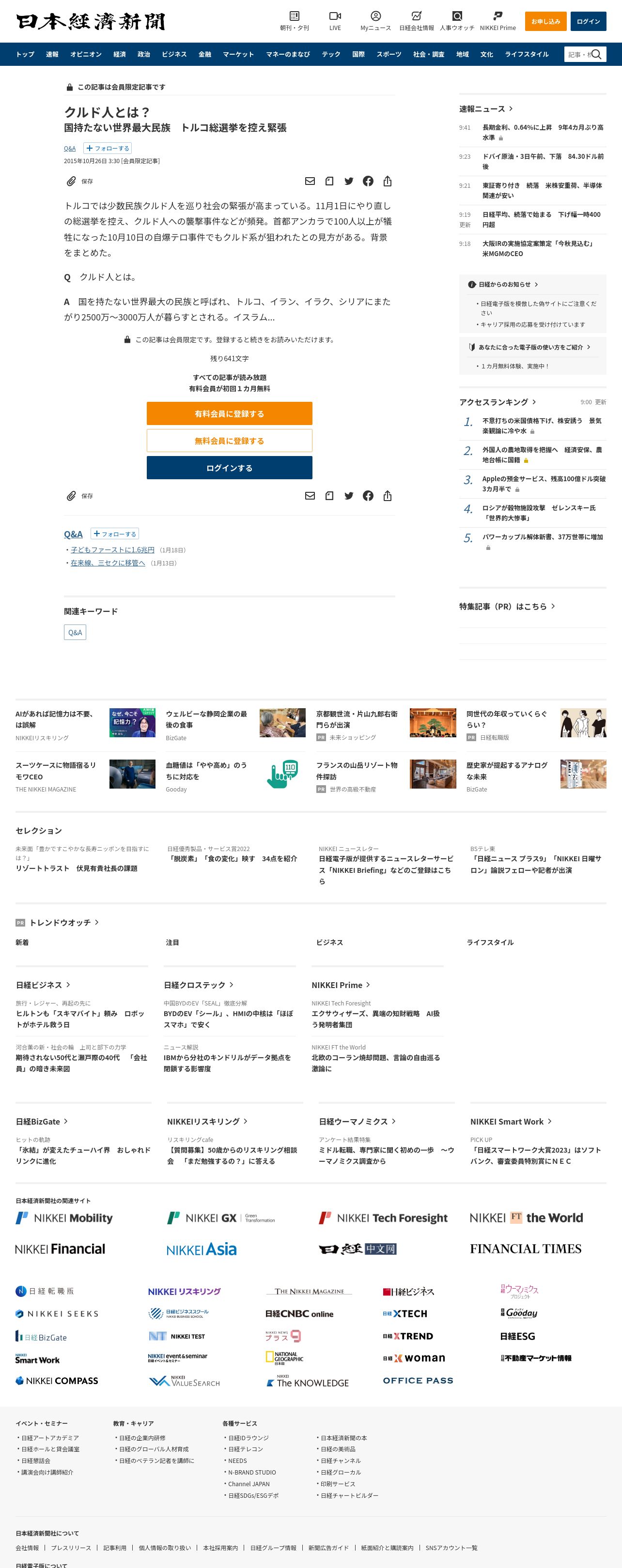
Task: Expand 特集記事（PR）はこちら chevron
Action: coord(553,606)
